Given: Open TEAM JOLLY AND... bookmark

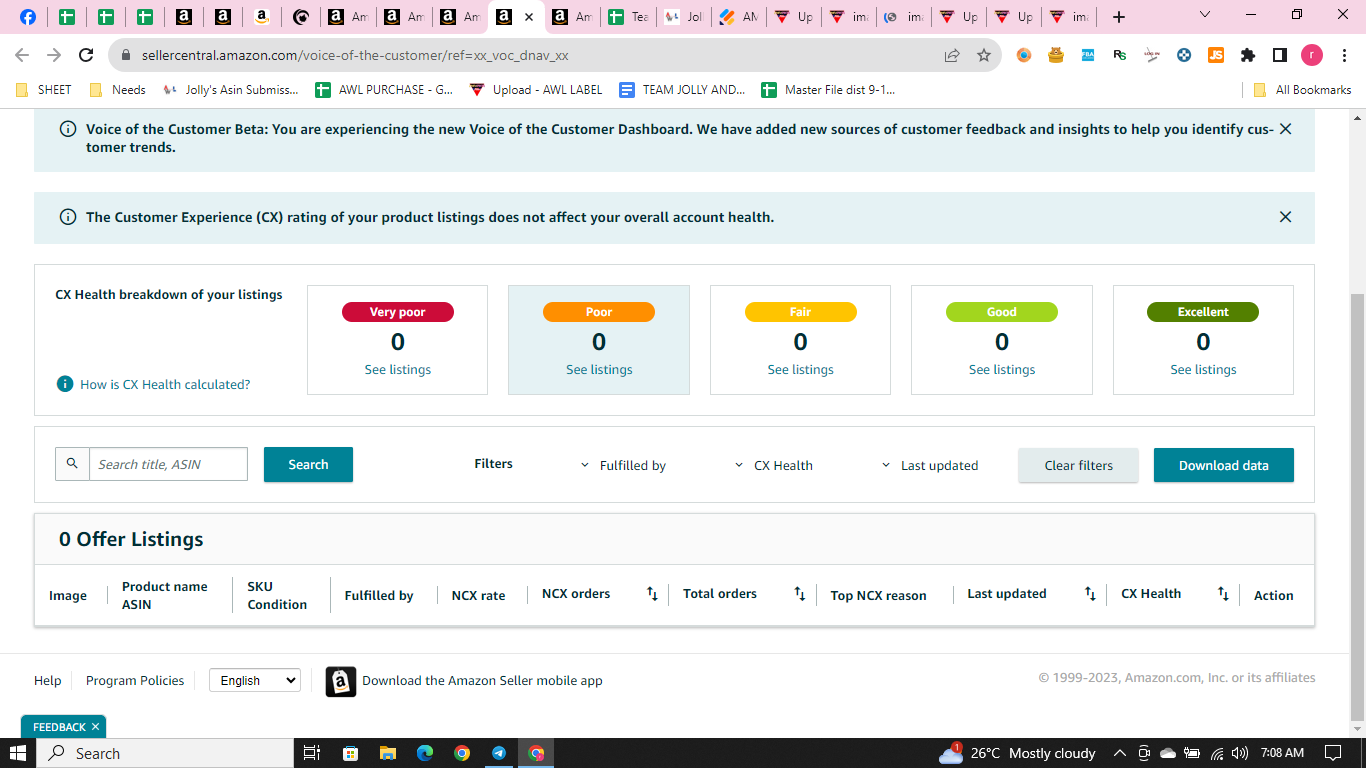Looking at the screenshot, I should tap(683, 90).
